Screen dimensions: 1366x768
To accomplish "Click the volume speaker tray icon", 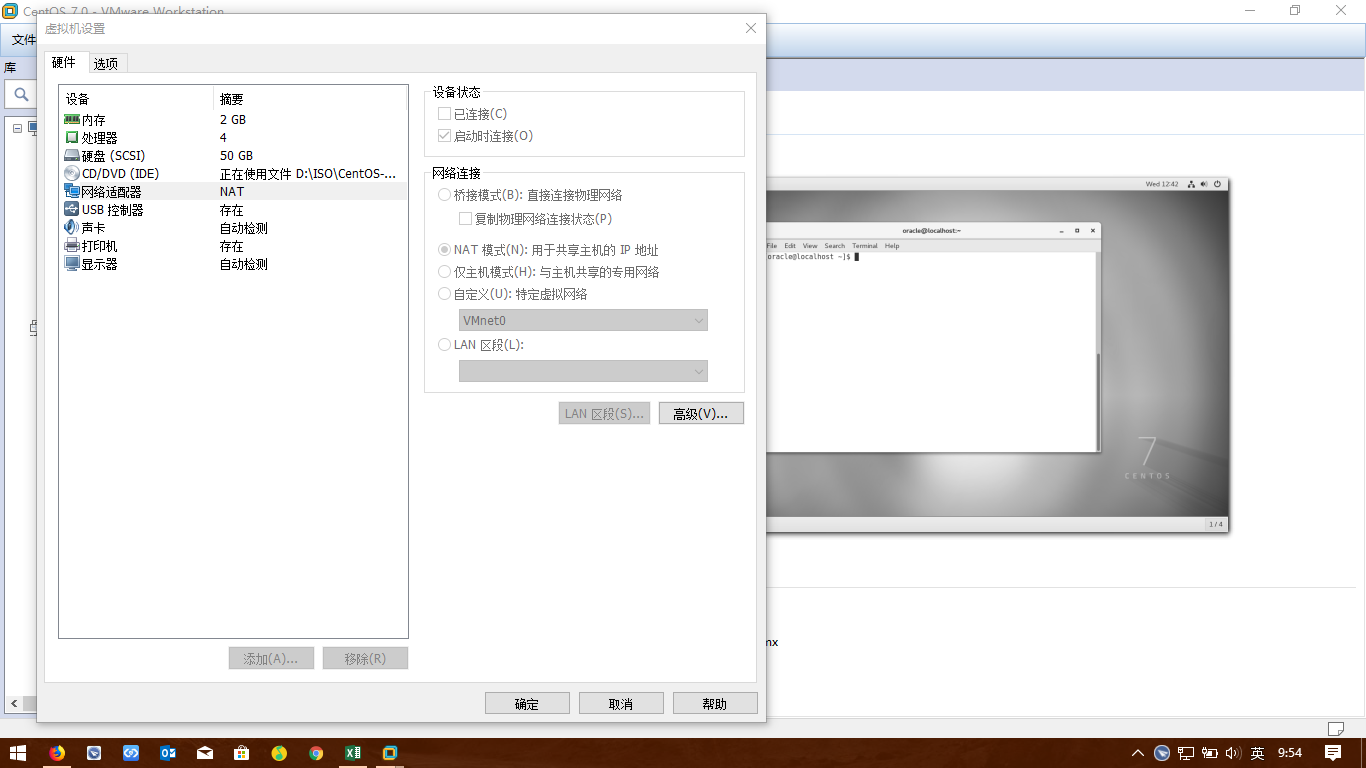I will click(x=1232, y=753).
